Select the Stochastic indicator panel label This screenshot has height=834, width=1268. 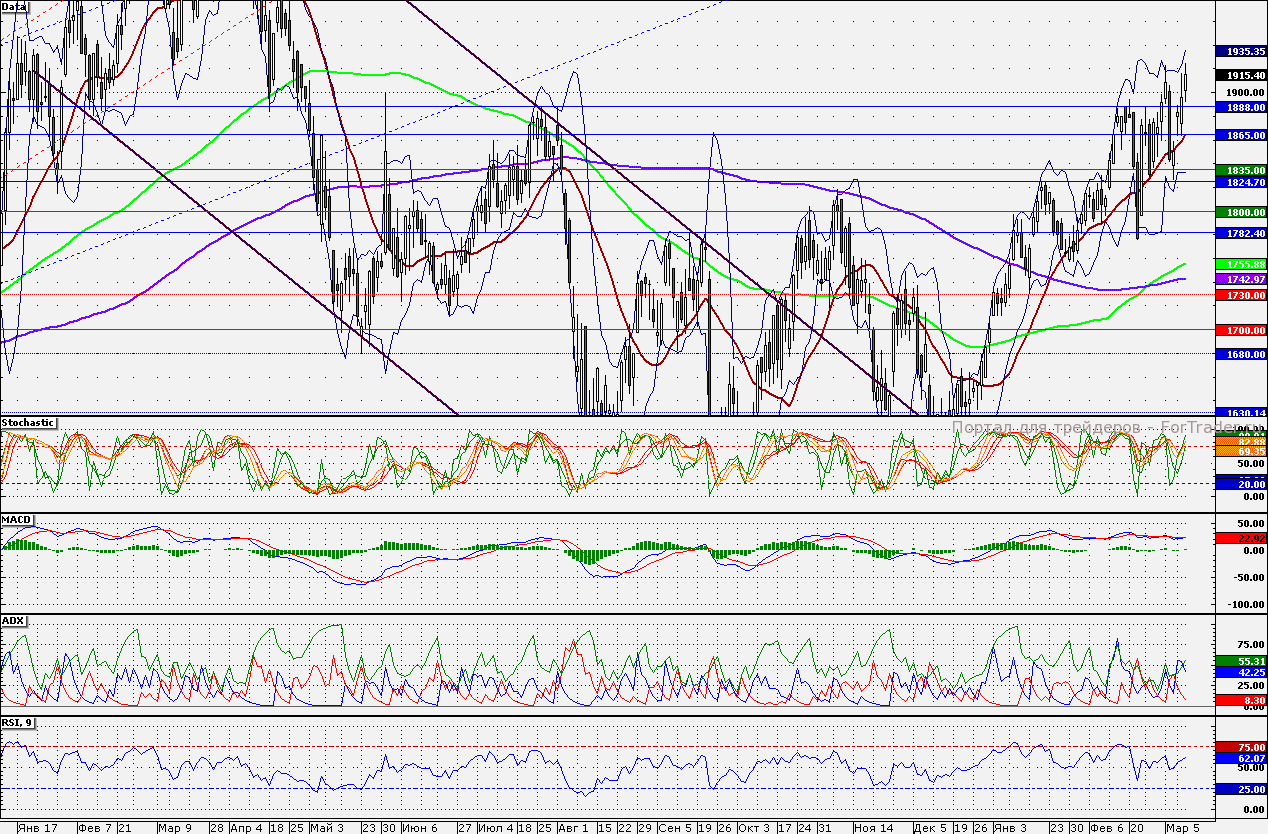pyautogui.click(x=28, y=423)
